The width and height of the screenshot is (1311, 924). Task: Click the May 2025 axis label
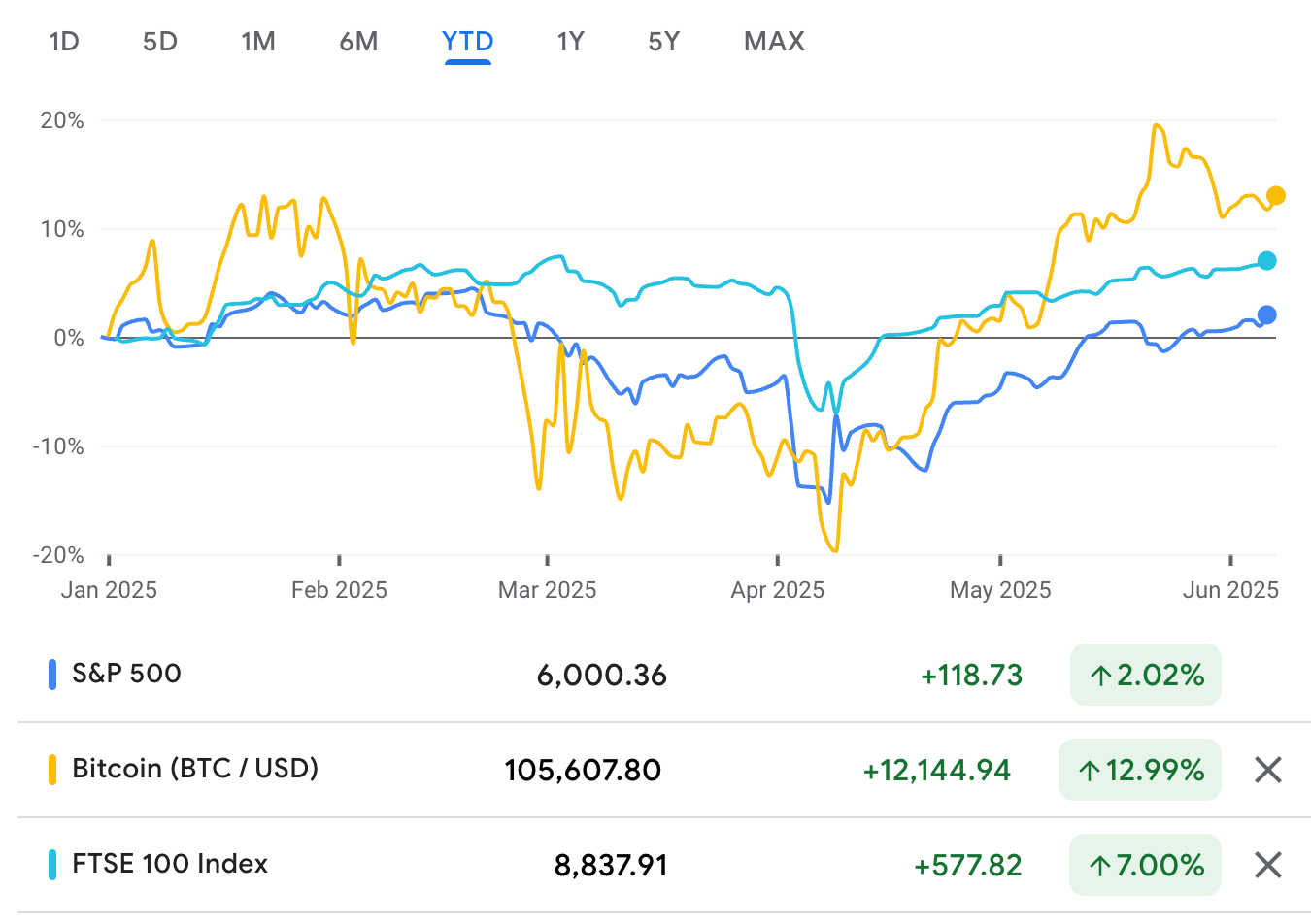coord(1000,590)
